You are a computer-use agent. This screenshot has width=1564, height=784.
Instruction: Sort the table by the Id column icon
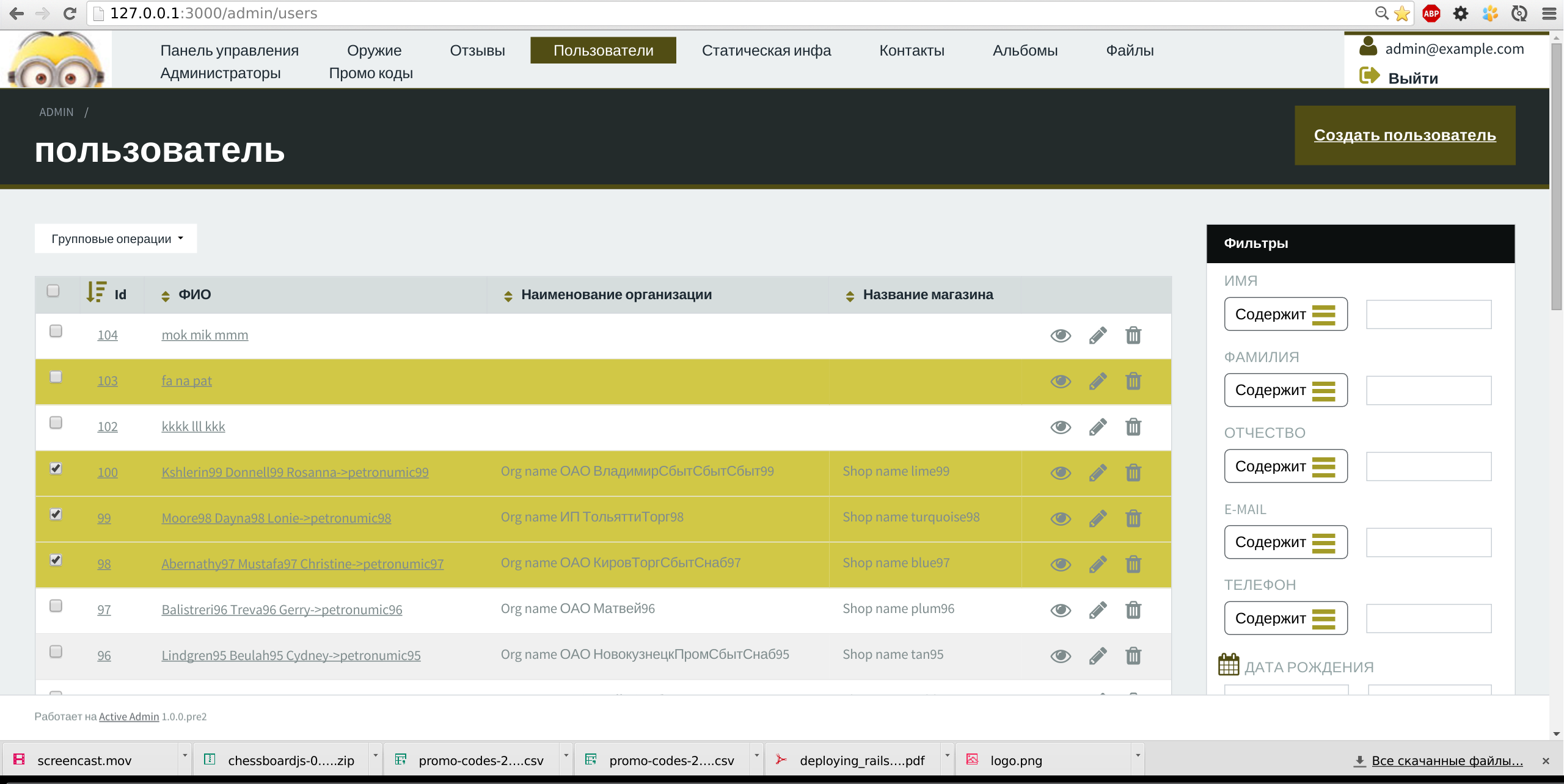[97, 292]
